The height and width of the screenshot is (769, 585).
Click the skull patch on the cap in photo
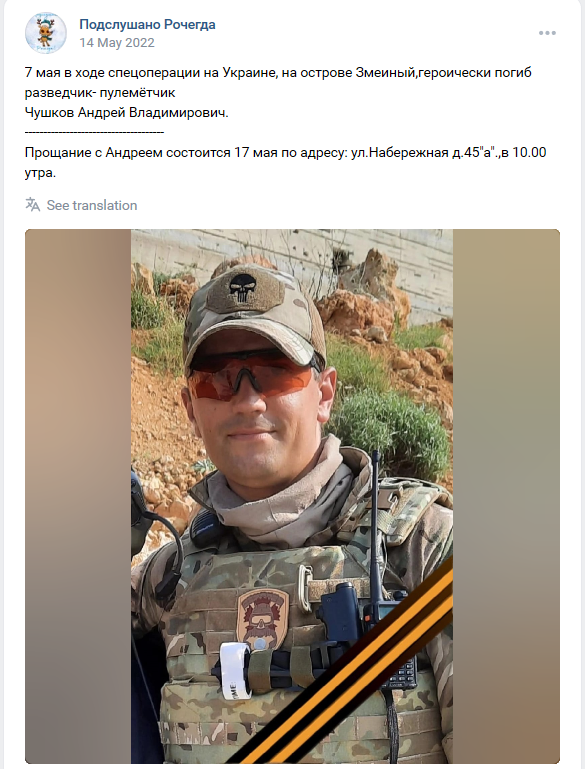[246, 291]
